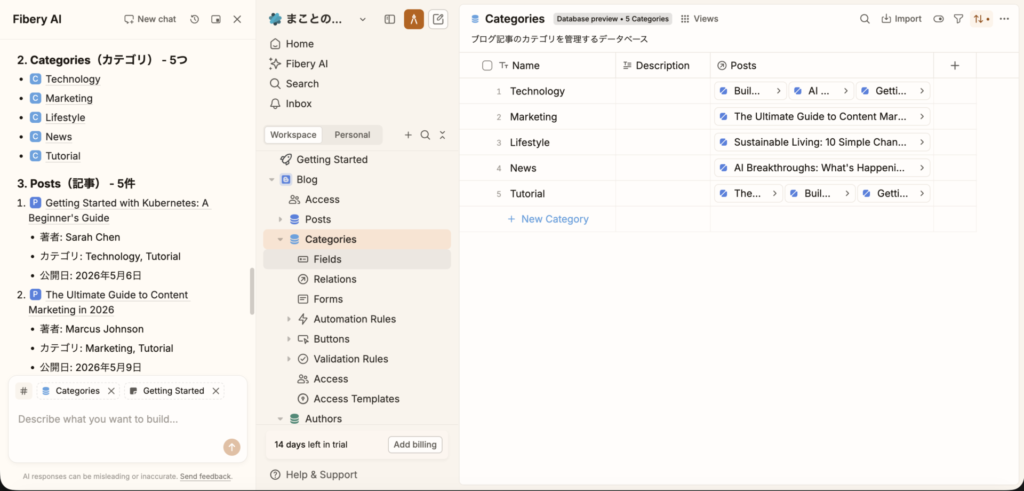Open The Ultimate Guide to Content Mar... post chip
The height and width of the screenshot is (491, 1024).
(822, 117)
